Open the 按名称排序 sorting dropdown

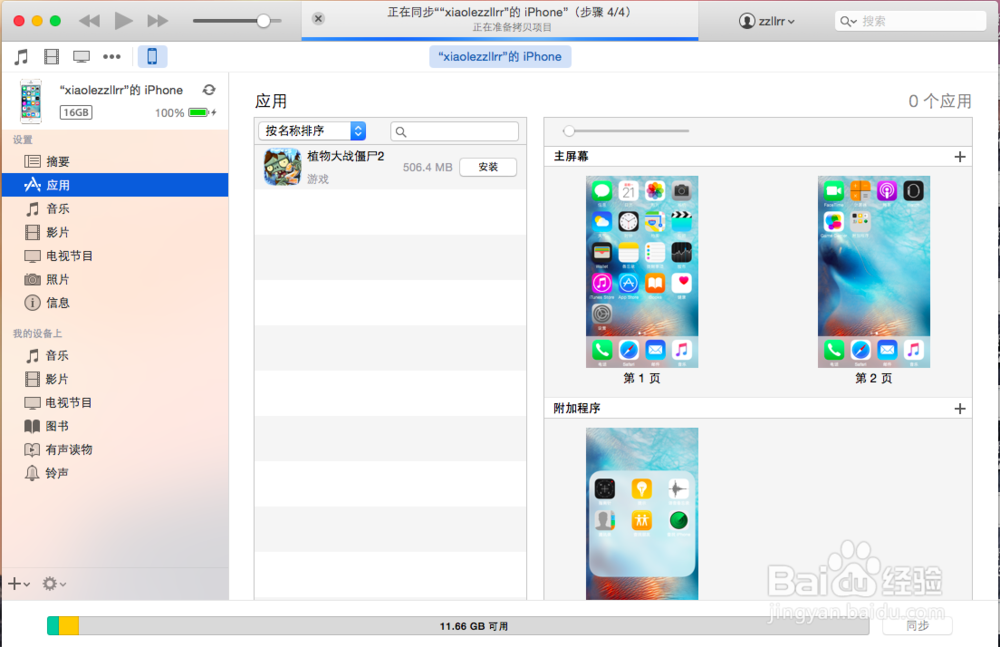[x=314, y=131]
